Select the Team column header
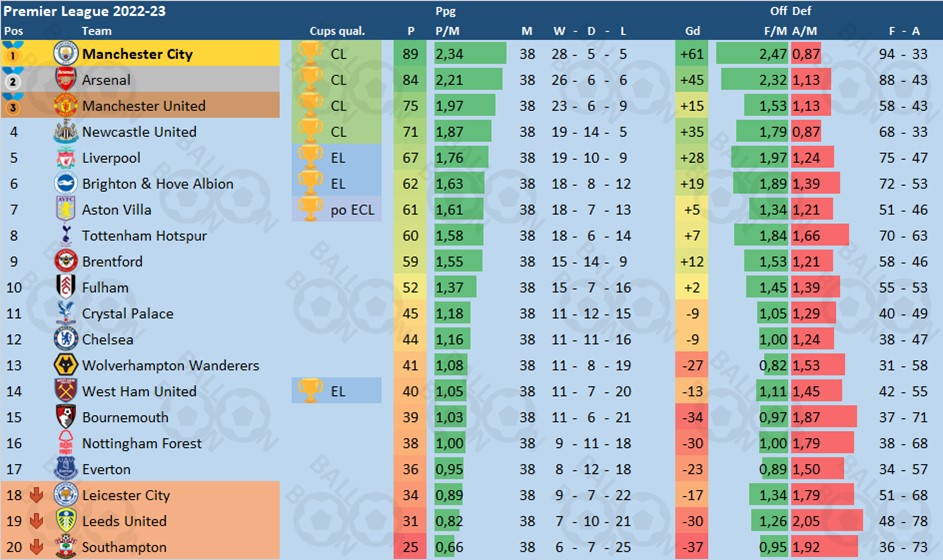The width and height of the screenshot is (943, 560). (x=97, y=31)
